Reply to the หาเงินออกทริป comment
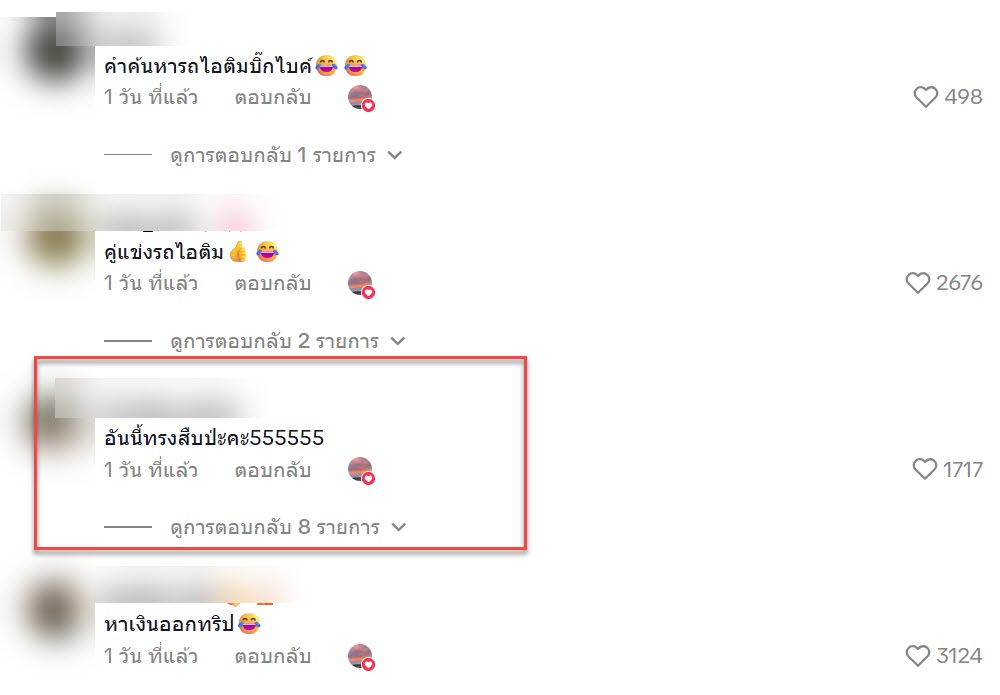The width and height of the screenshot is (1000, 695). point(272,656)
